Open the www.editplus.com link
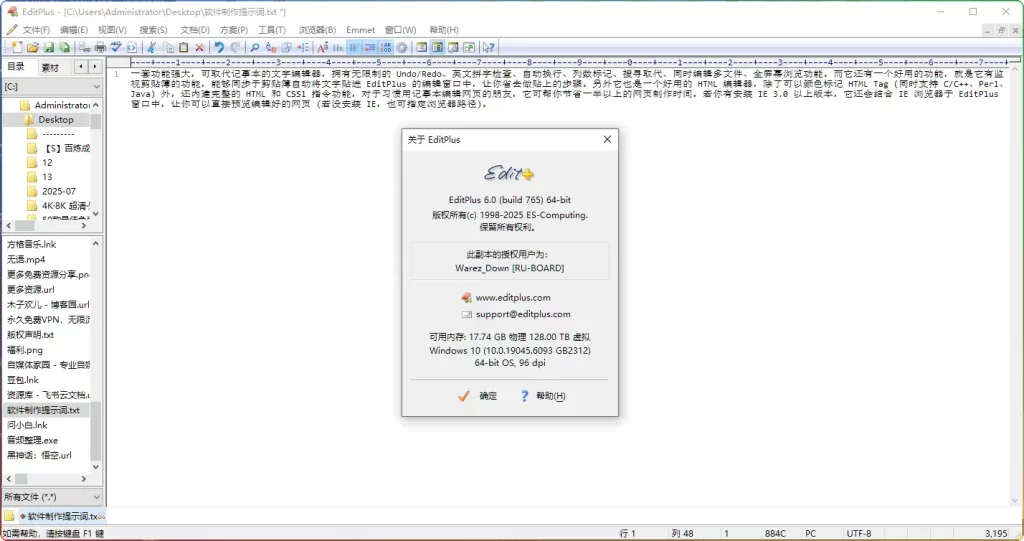Viewport: 1024px width, 541px height. point(513,297)
